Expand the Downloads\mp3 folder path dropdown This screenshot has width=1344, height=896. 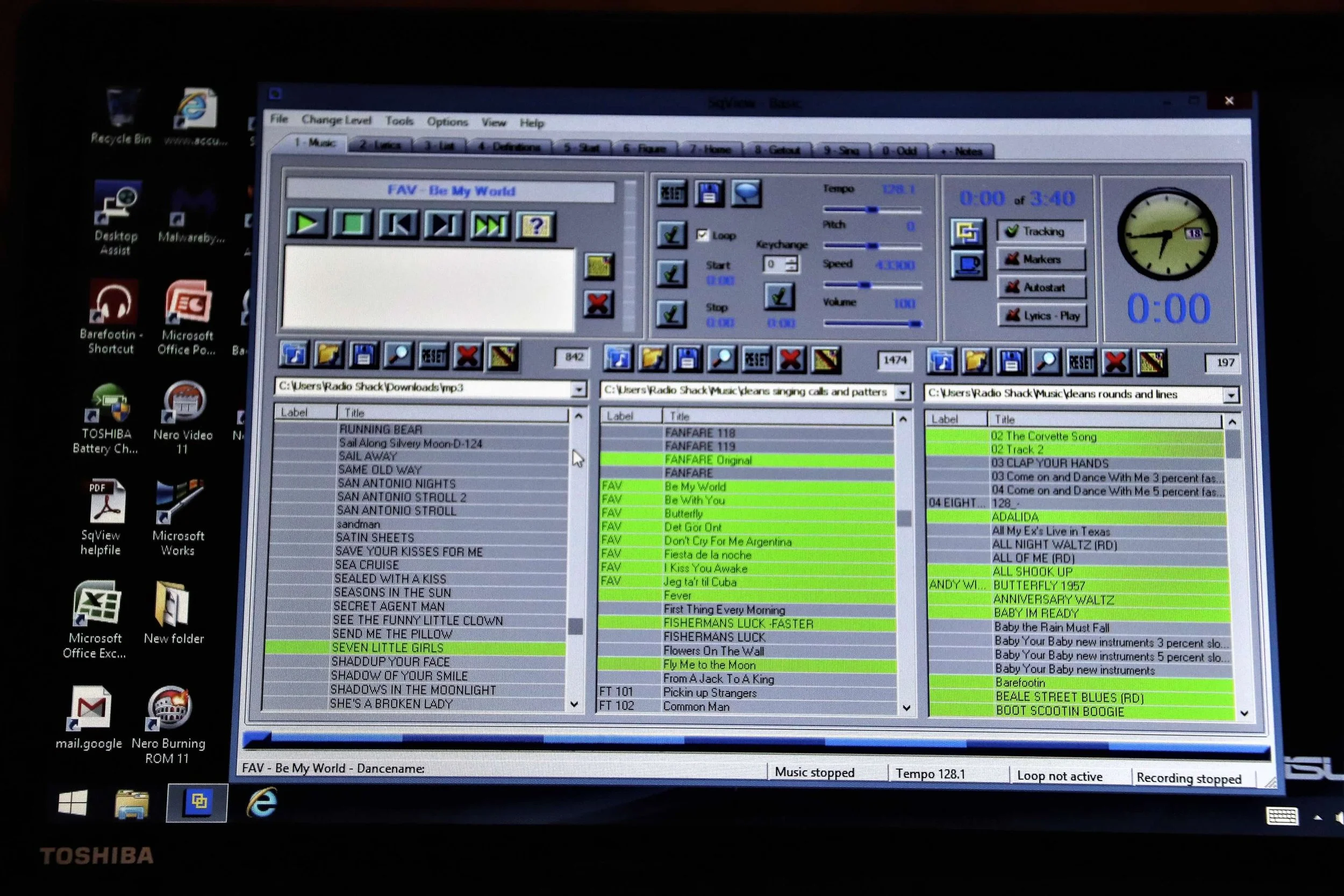pyautogui.click(x=578, y=389)
